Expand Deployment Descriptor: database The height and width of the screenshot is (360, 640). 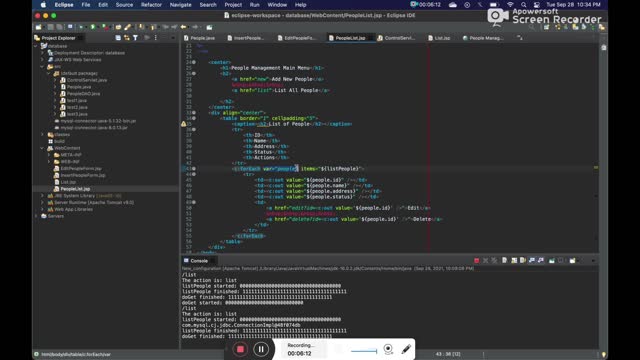click(x=42, y=53)
